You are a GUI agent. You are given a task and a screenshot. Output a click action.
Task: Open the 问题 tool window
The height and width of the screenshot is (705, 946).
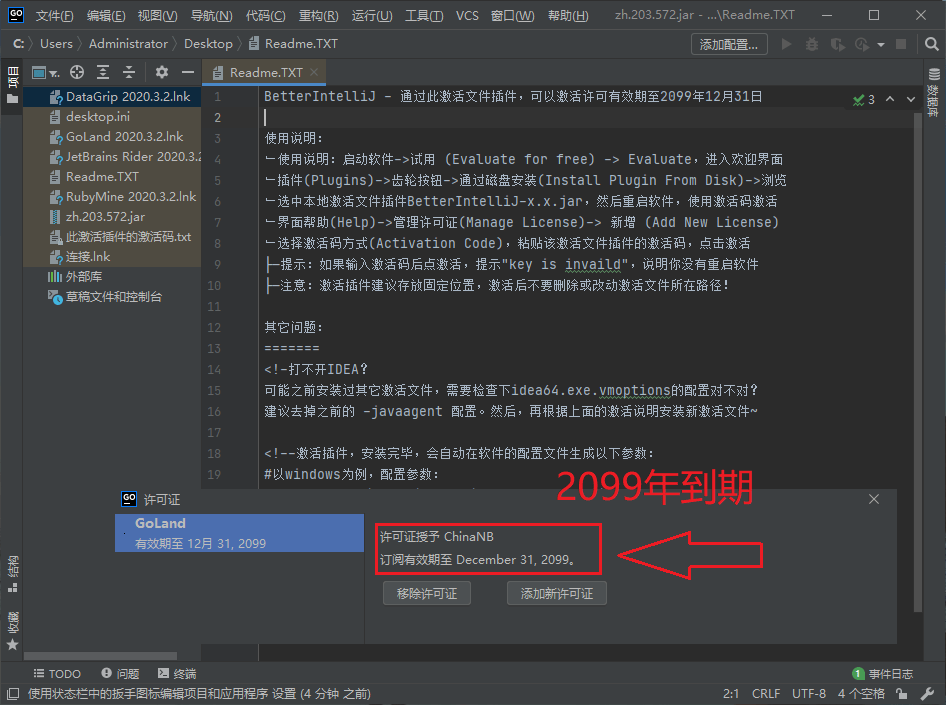coord(120,674)
